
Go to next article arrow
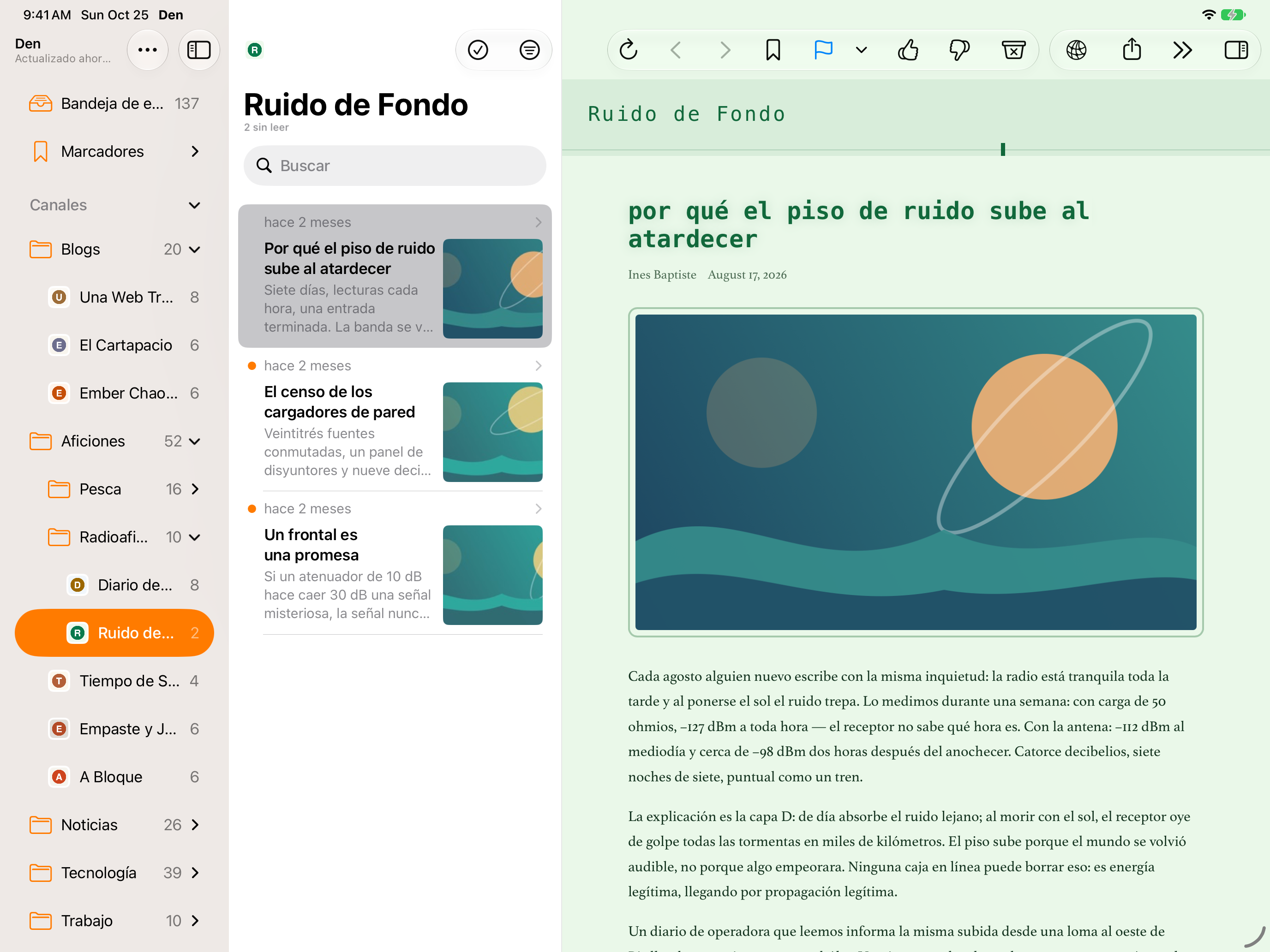(725, 50)
